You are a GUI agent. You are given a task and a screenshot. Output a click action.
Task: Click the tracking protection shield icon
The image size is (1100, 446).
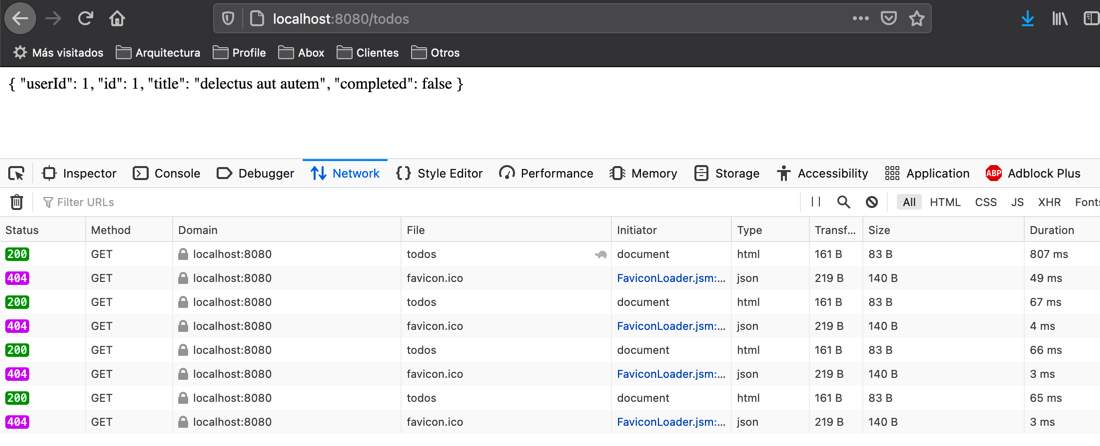coord(228,20)
